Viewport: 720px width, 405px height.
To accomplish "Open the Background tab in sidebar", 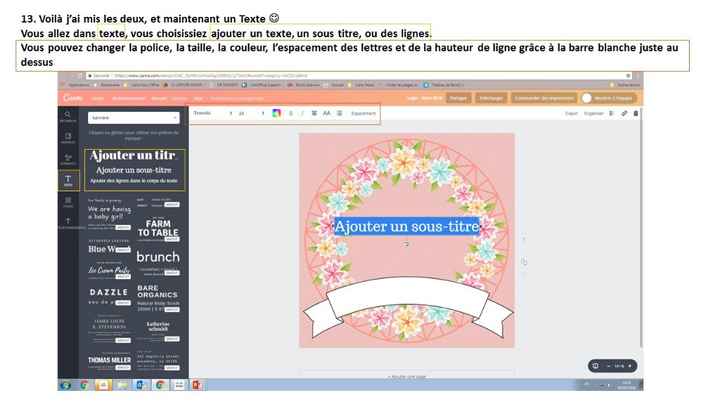I will [68, 202].
